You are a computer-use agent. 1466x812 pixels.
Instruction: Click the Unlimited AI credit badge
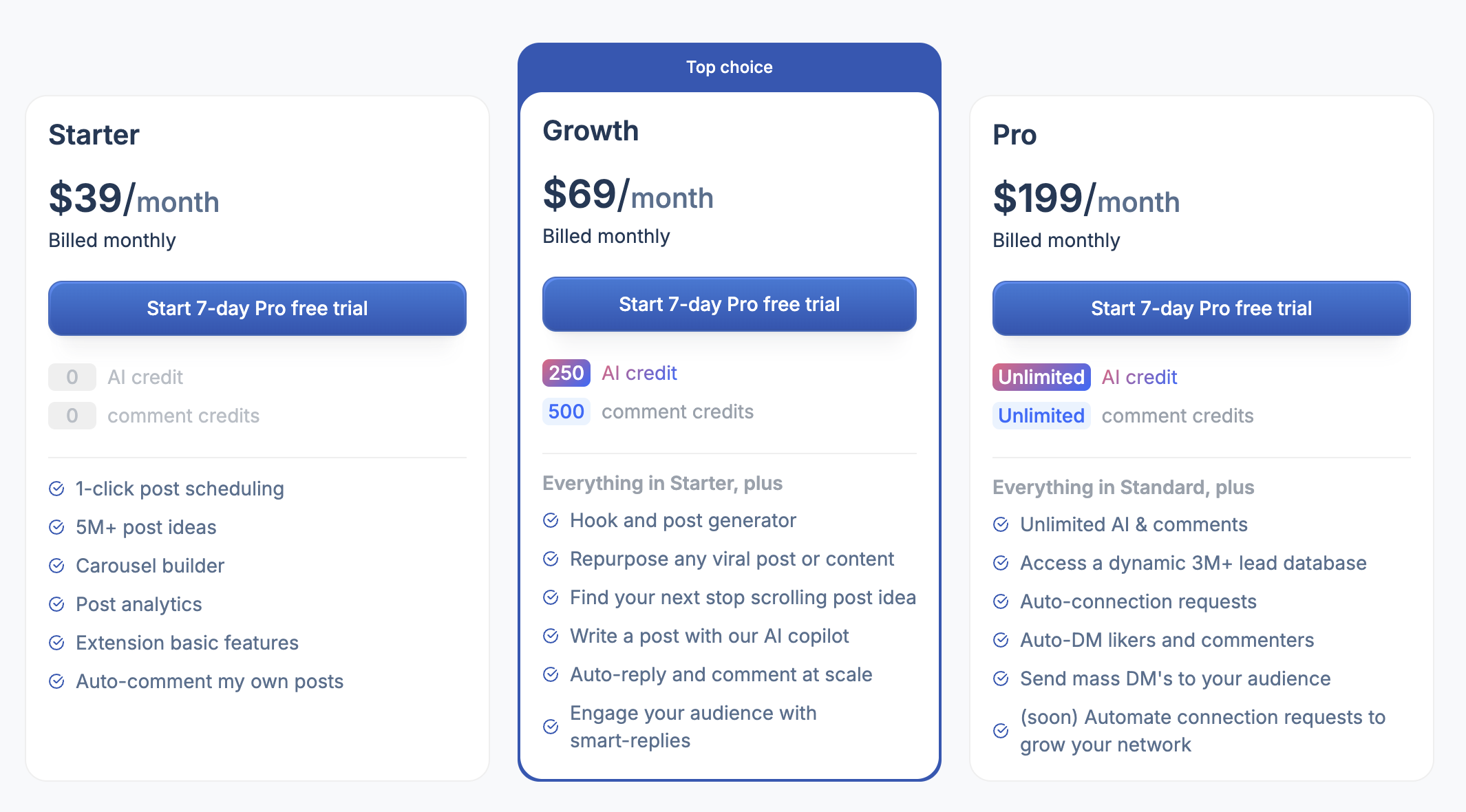pyautogui.click(x=1041, y=377)
